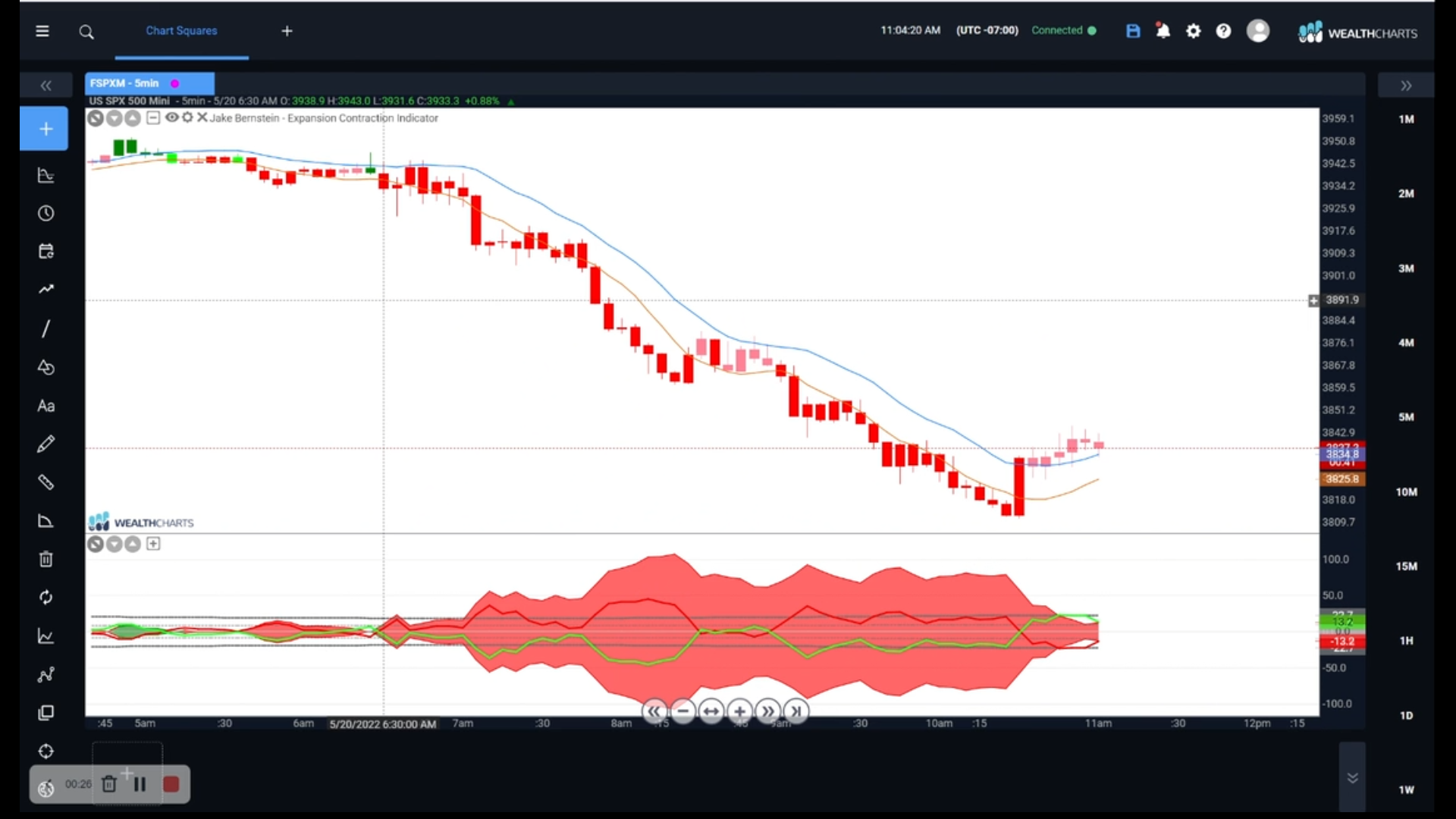Stop the recording with red square
Image resolution: width=1456 pixels, height=819 pixels.
pyautogui.click(x=171, y=784)
